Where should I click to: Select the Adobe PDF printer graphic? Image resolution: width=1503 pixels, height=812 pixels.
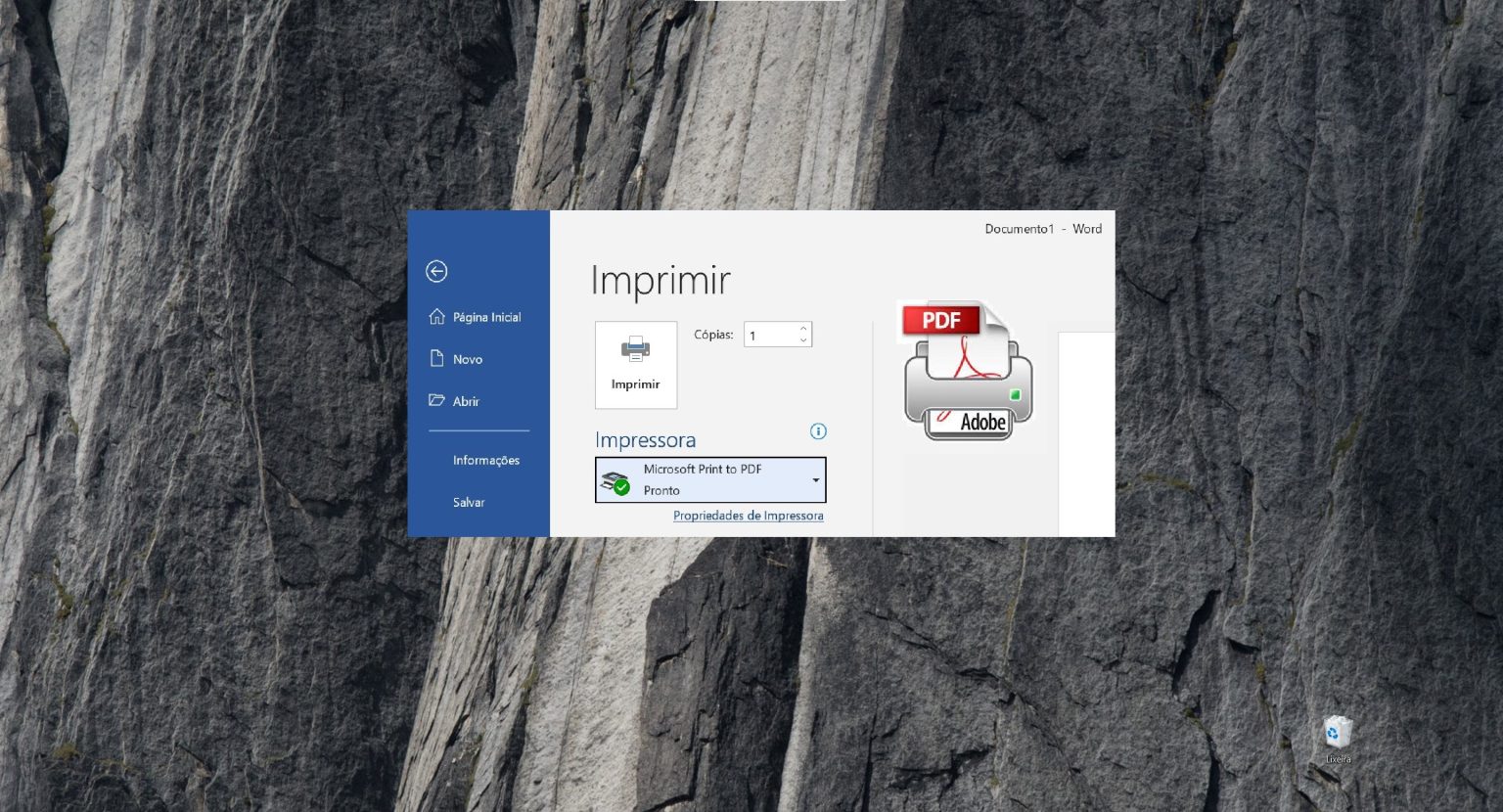tap(967, 372)
